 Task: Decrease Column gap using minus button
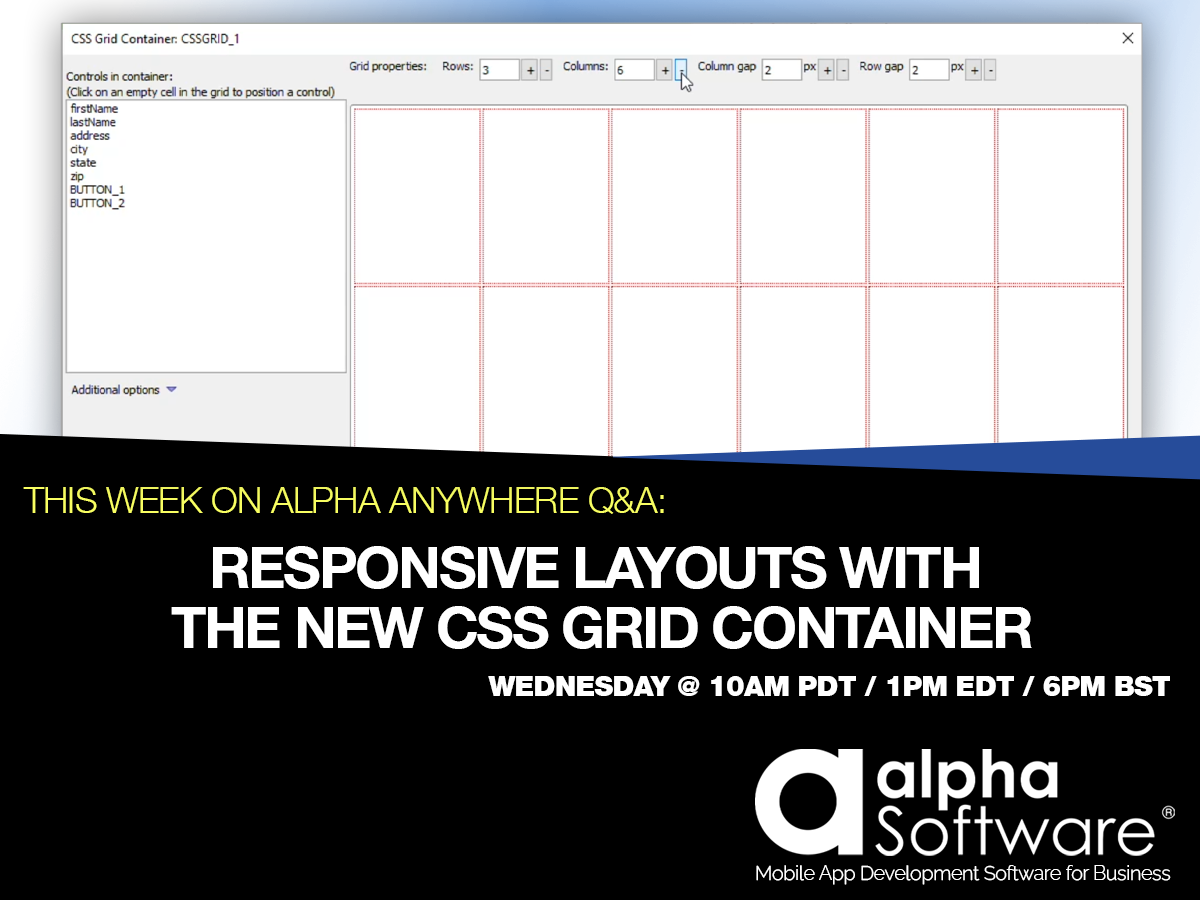843,70
